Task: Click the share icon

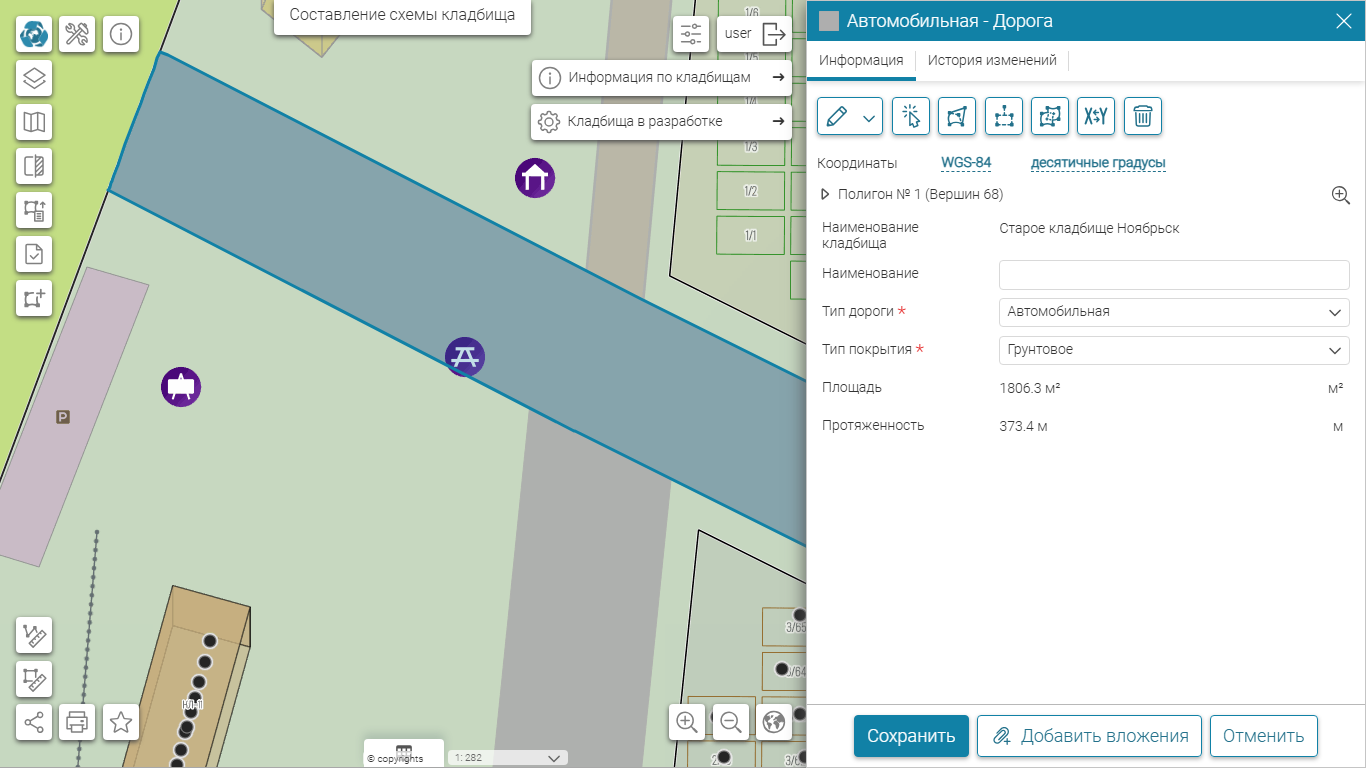Action: 34,721
